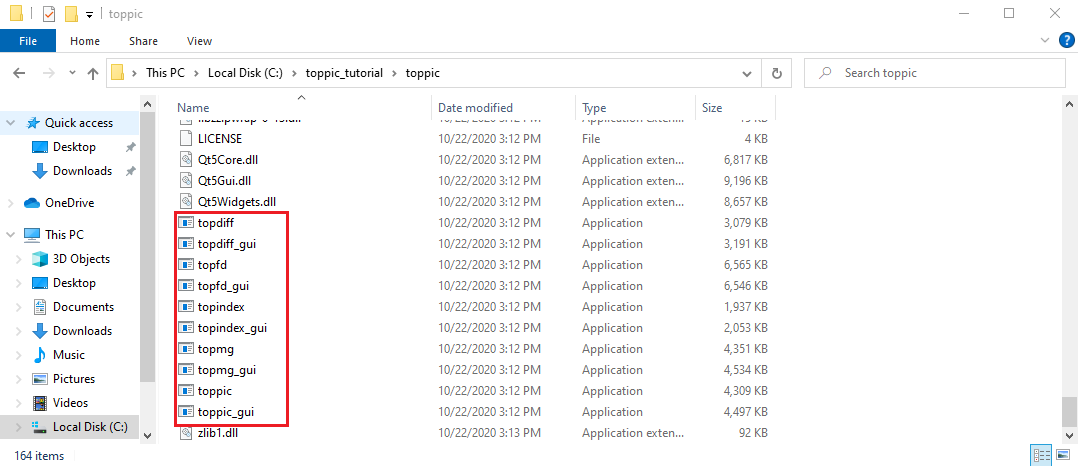Select the toppic_gui application icon
The height and width of the screenshot is (466, 1078).
(x=186, y=412)
